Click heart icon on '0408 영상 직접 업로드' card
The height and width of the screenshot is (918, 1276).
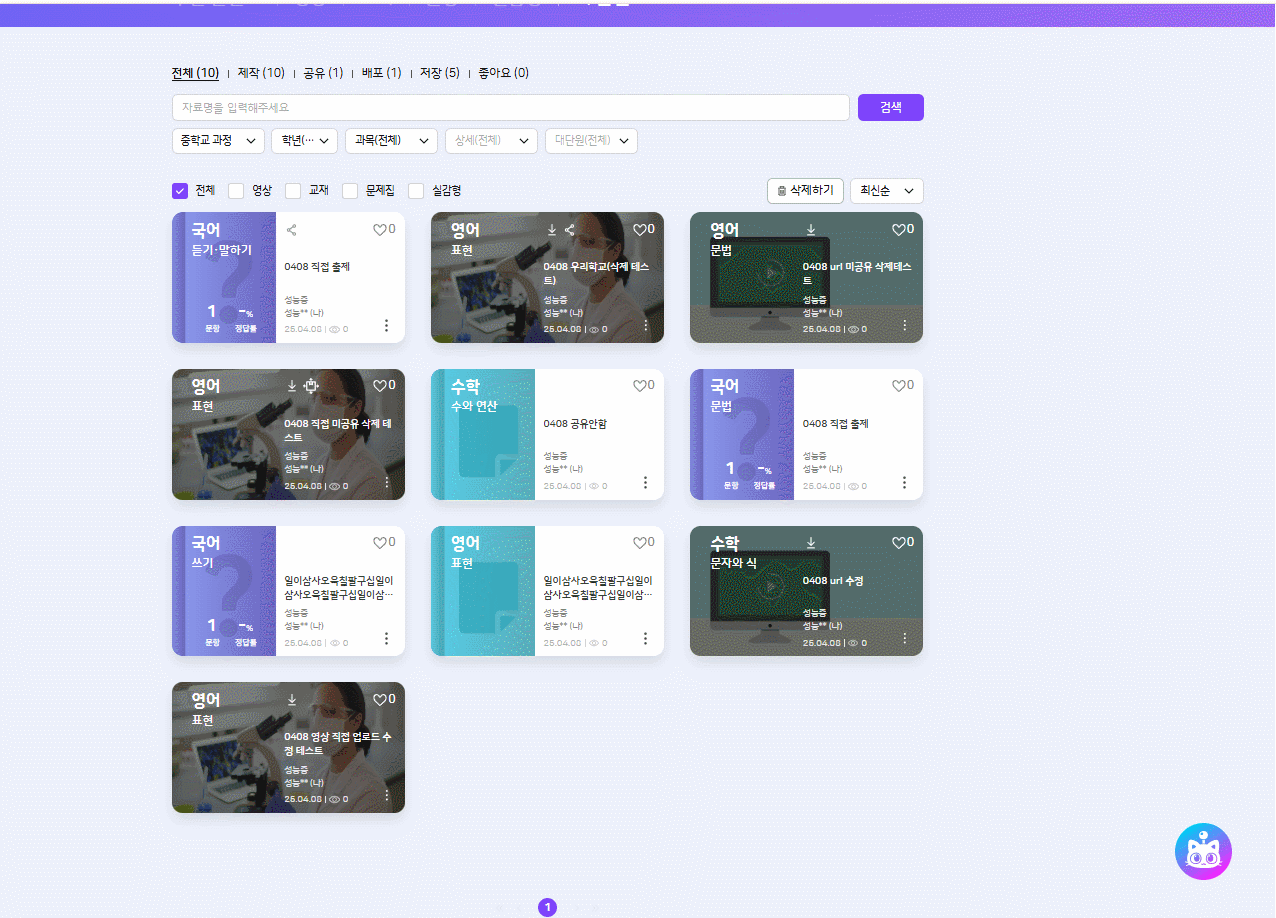pos(380,700)
